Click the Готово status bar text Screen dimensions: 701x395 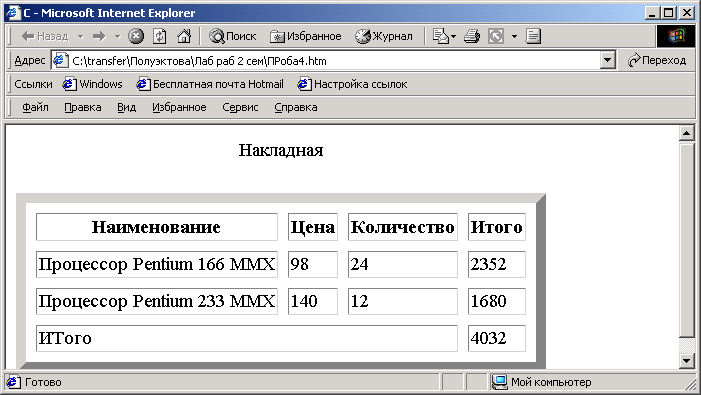43,382
